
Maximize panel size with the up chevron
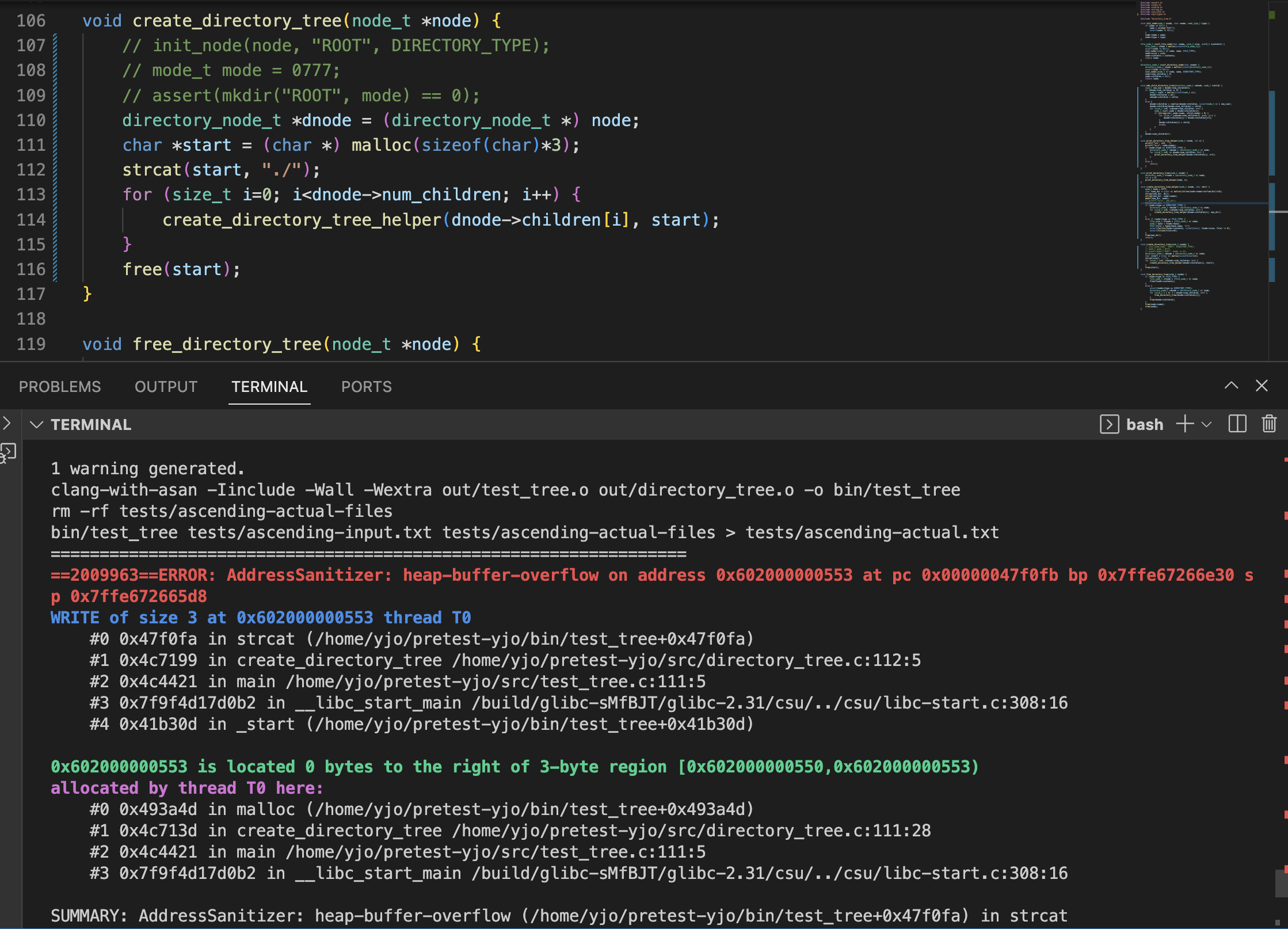click(1231, 386)
